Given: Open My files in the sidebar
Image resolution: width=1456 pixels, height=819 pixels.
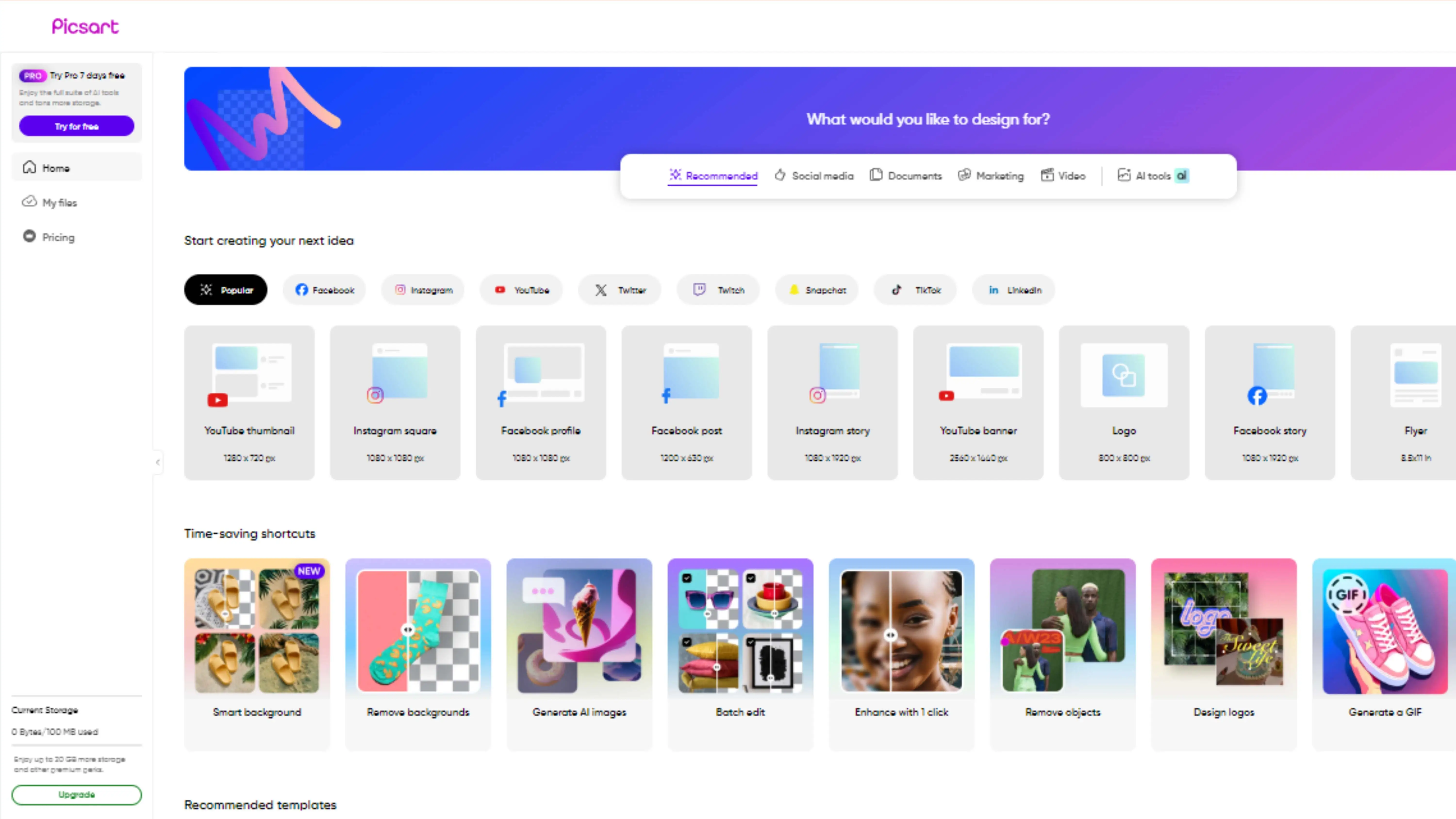Looking at the screenshot, I should [x=77, y=202].
